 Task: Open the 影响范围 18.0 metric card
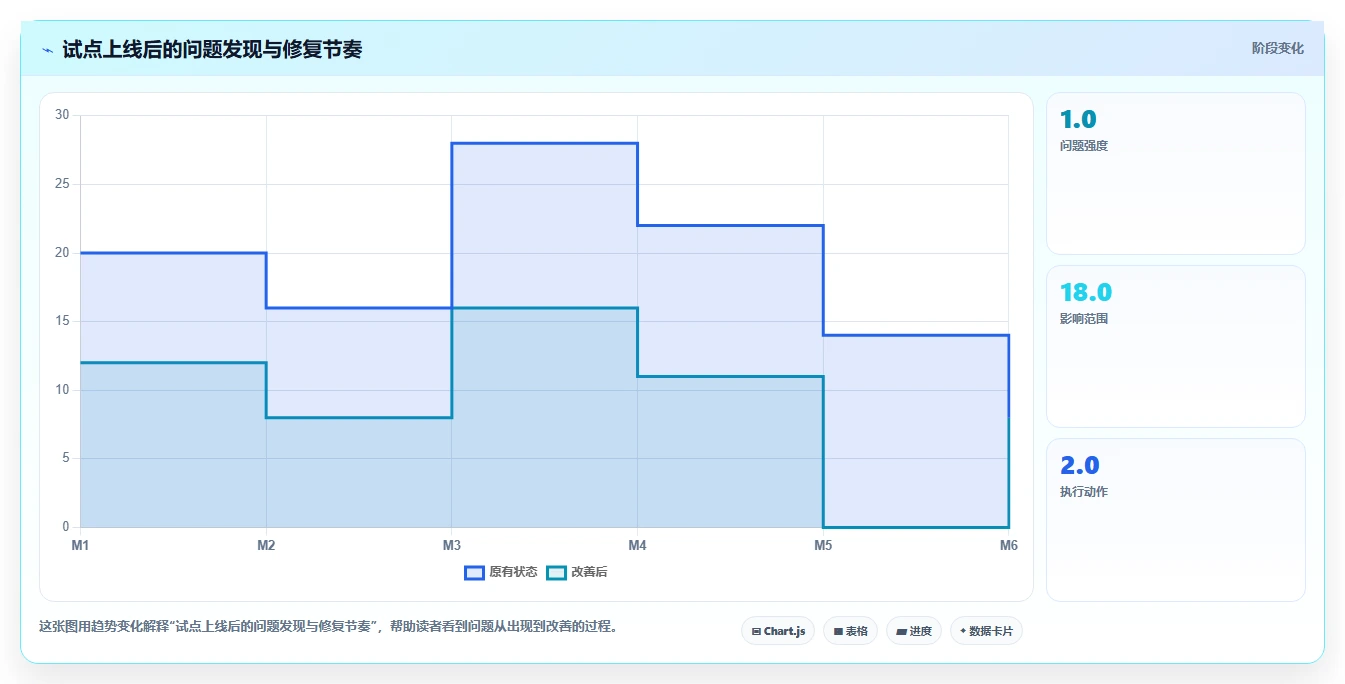pos(1175,346)
